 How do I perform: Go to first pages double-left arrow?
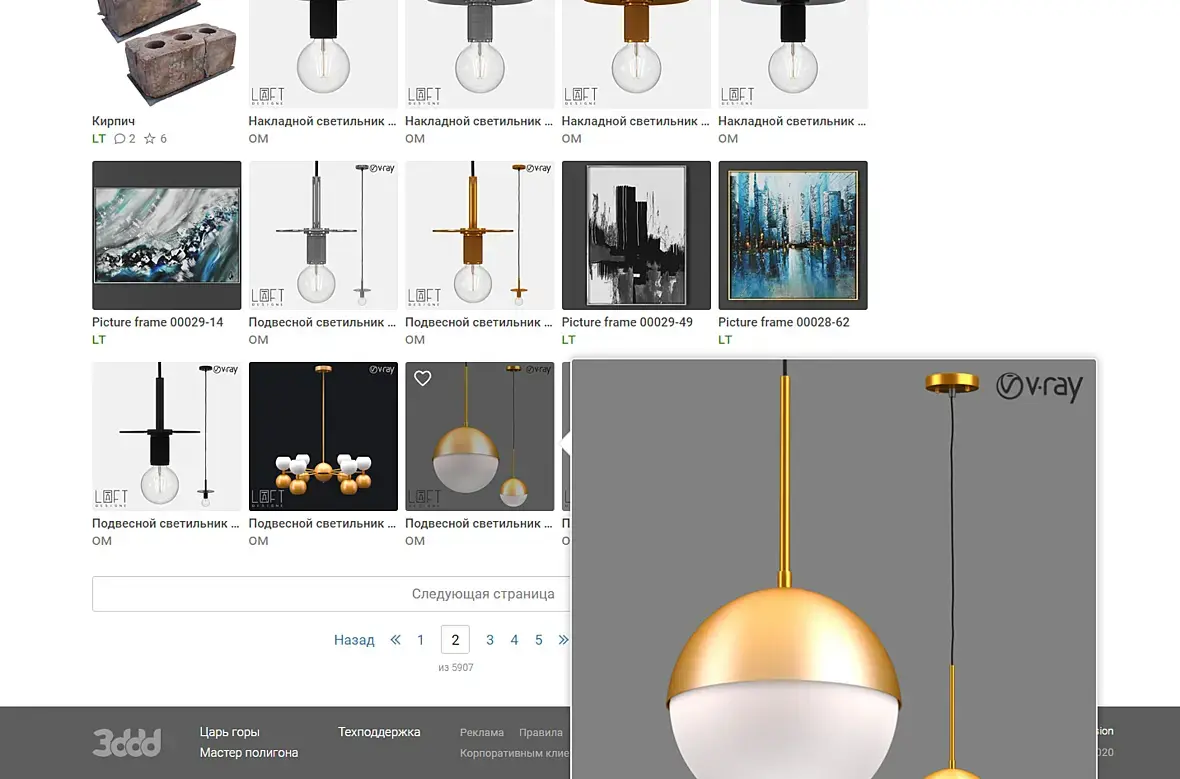[x=395, y=640]
